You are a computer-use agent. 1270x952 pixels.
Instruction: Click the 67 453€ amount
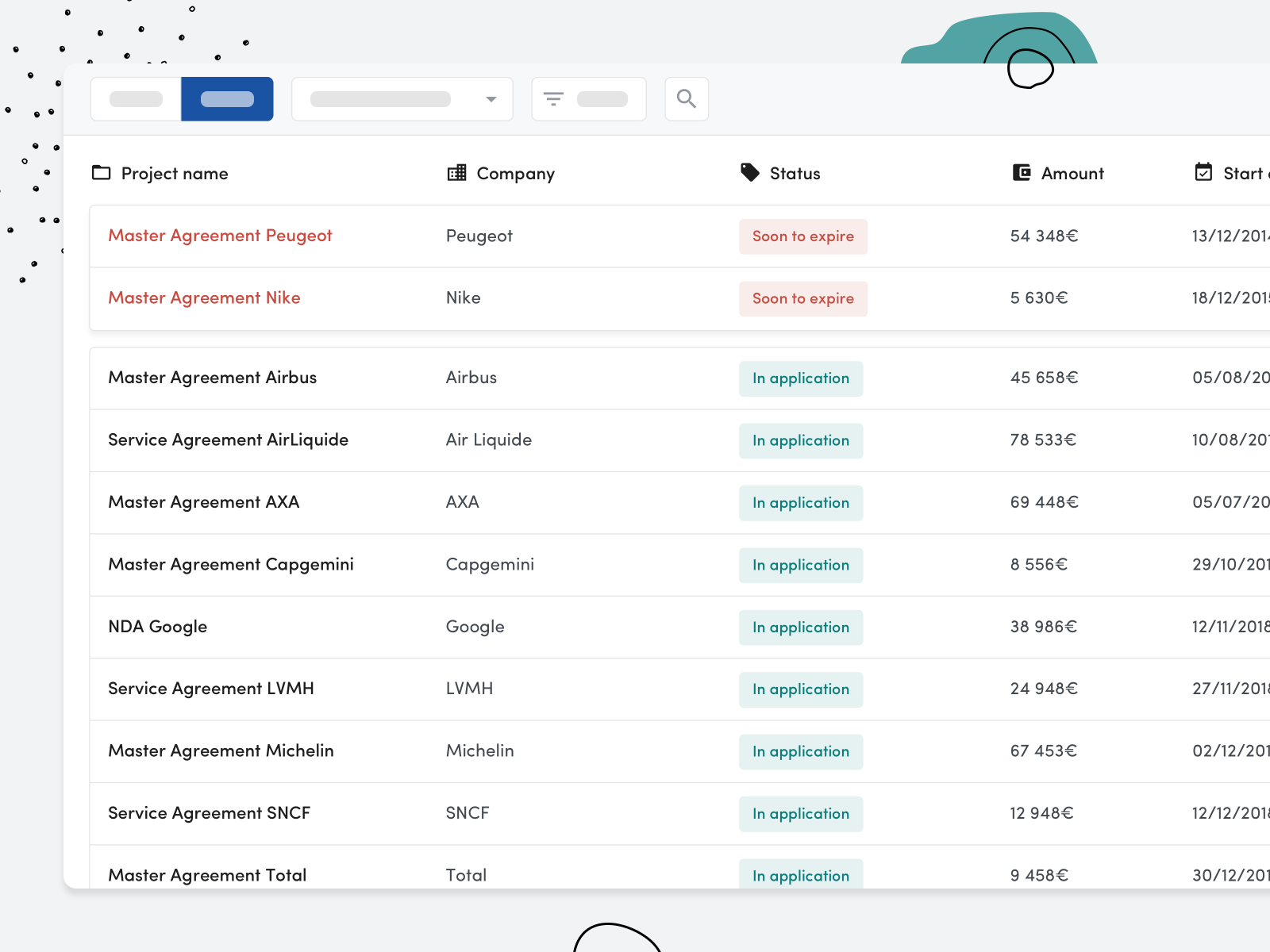1044,751
